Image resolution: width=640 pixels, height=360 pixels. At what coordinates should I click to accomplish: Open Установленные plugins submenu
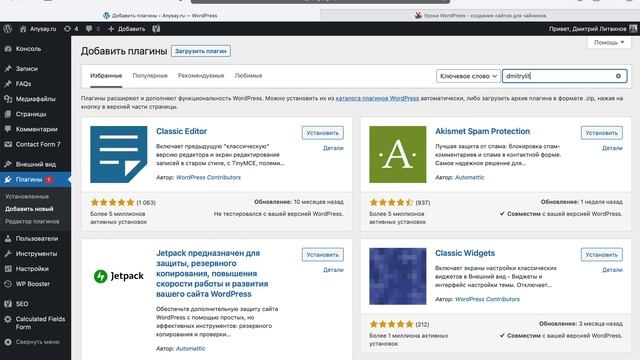point(27,196)
